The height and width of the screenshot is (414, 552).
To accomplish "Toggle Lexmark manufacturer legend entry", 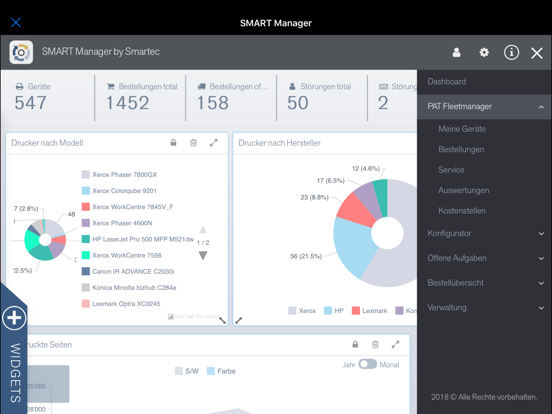I will point(370,311).
